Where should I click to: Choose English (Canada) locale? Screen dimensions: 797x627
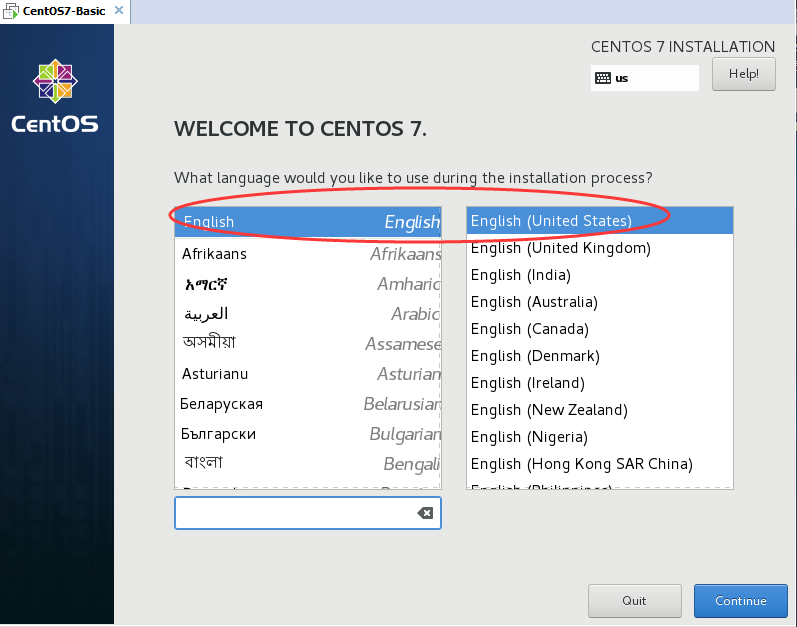(x=600, y=329)
